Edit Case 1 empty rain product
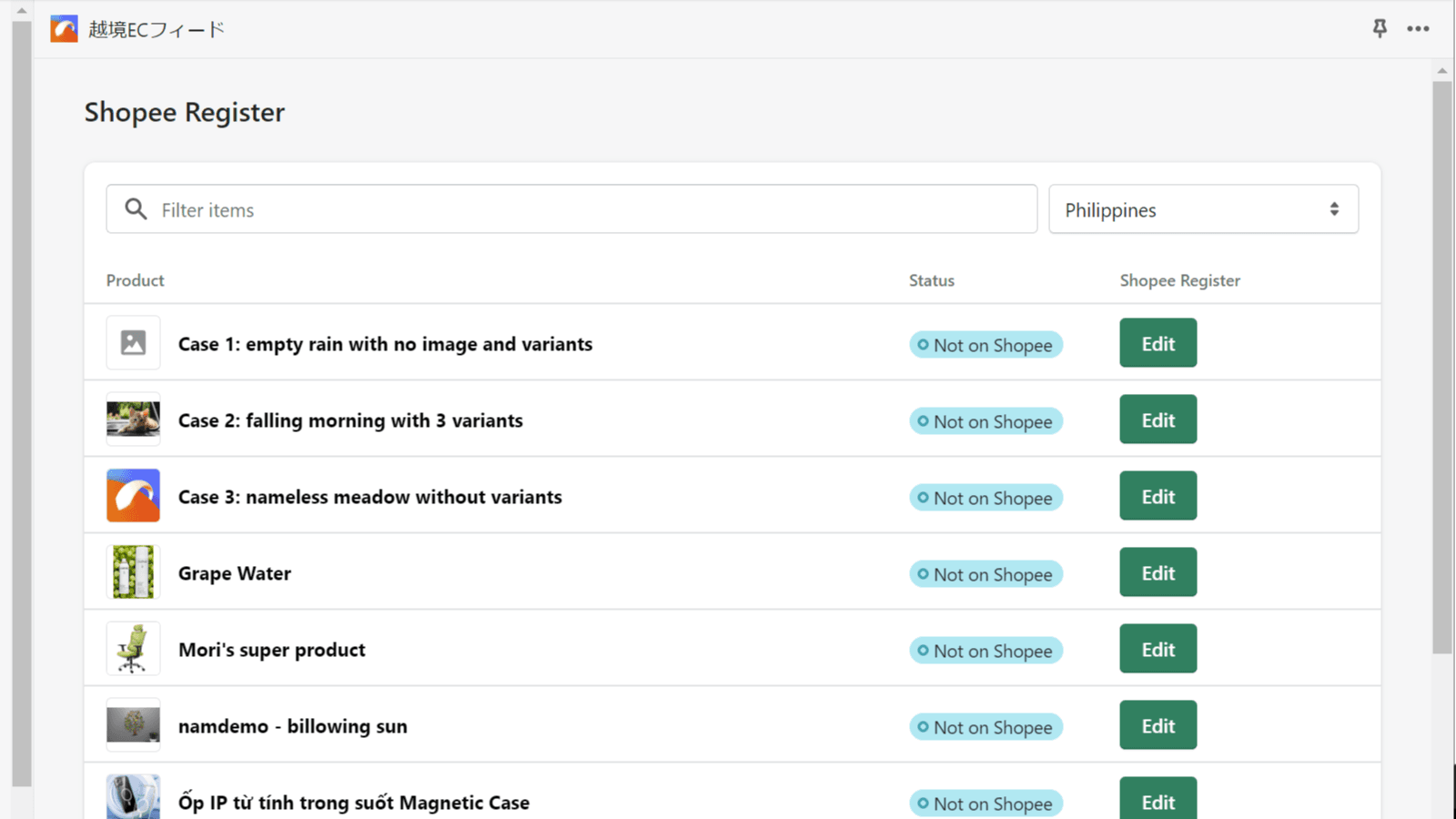This screenshot has height=819, width=1456. point(1158,343)
